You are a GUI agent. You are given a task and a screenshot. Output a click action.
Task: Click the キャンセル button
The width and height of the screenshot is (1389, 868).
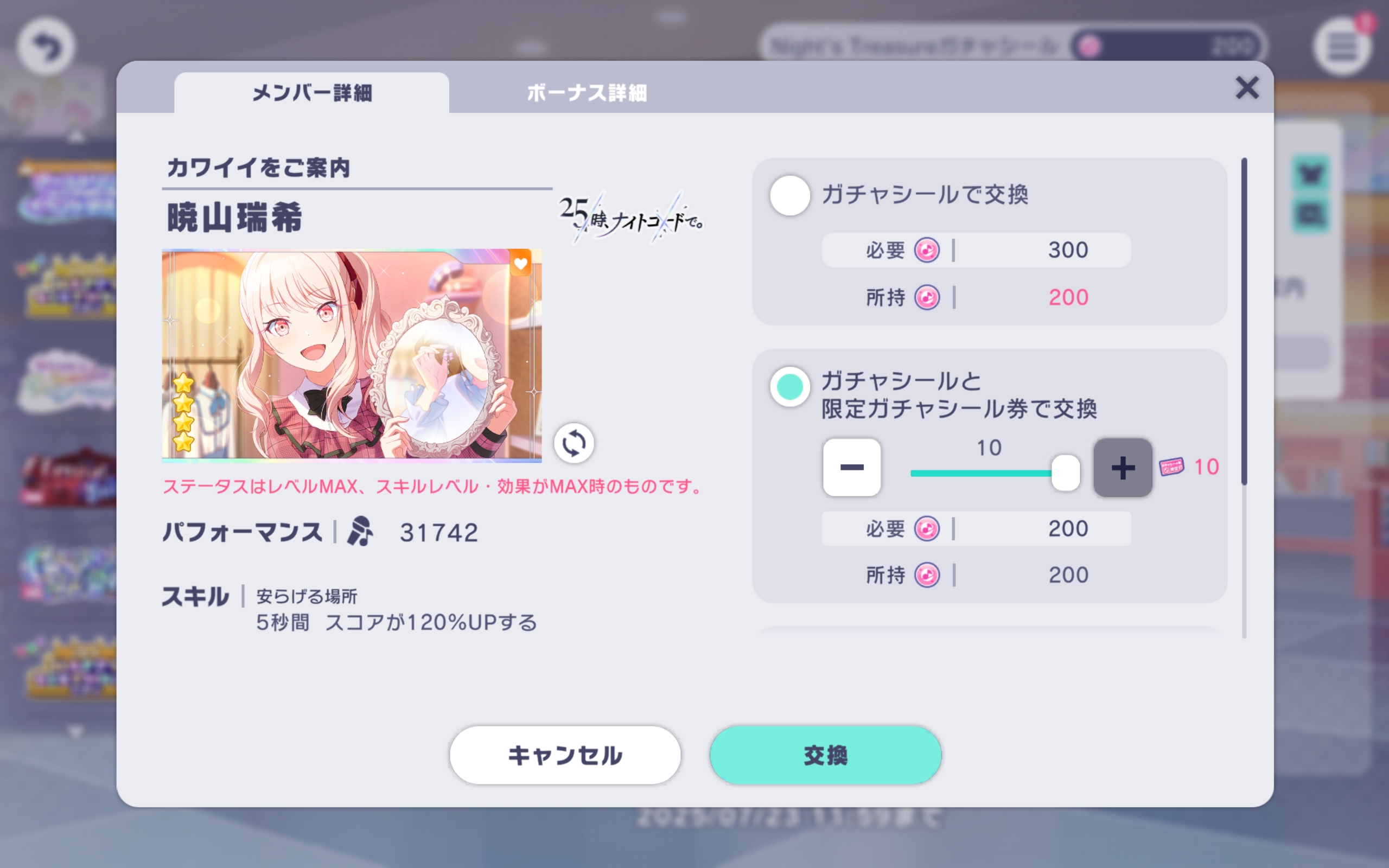[565, 755]
